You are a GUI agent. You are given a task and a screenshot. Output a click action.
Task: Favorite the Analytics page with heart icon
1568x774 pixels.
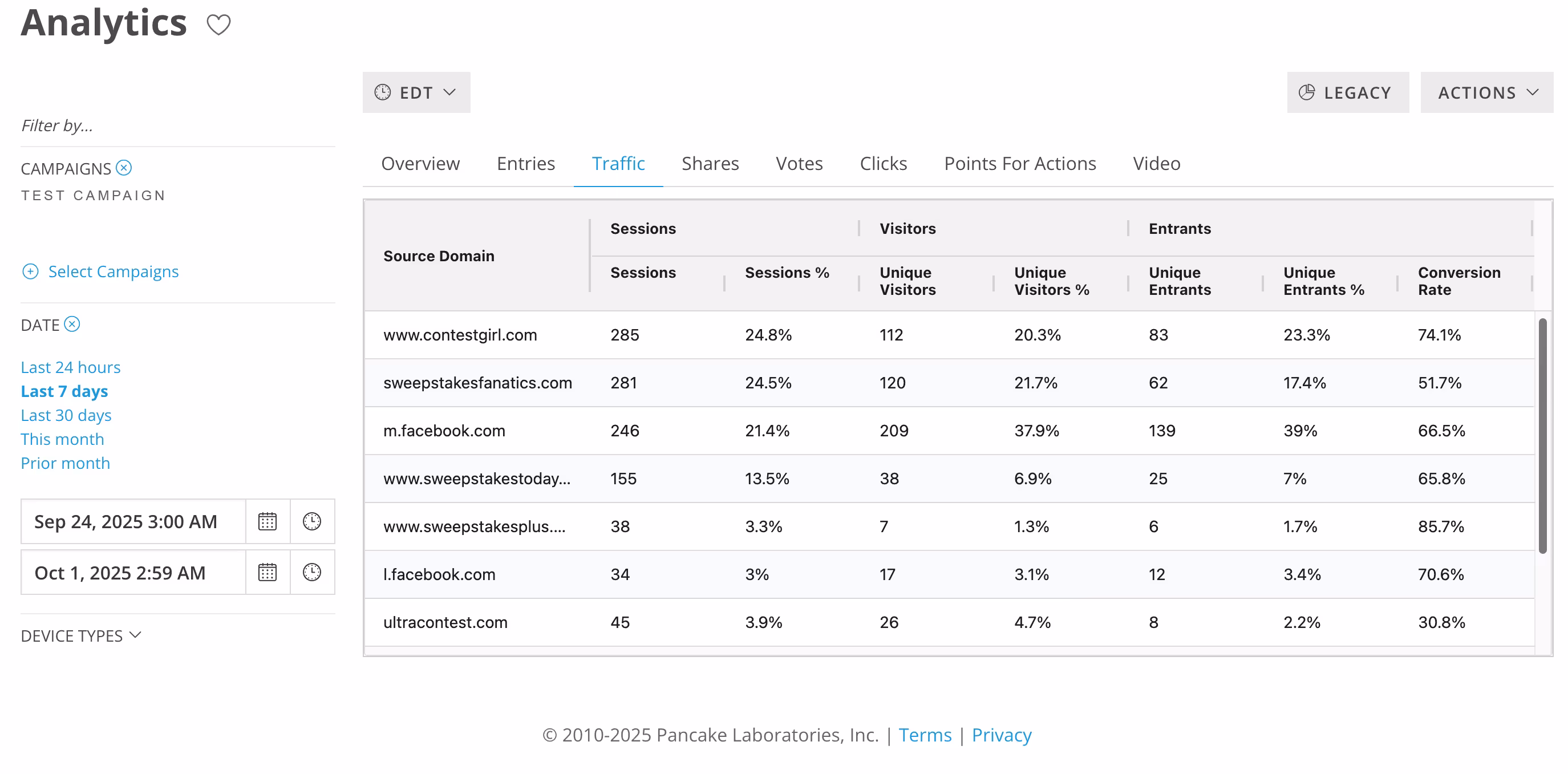(x=218, y=25)
